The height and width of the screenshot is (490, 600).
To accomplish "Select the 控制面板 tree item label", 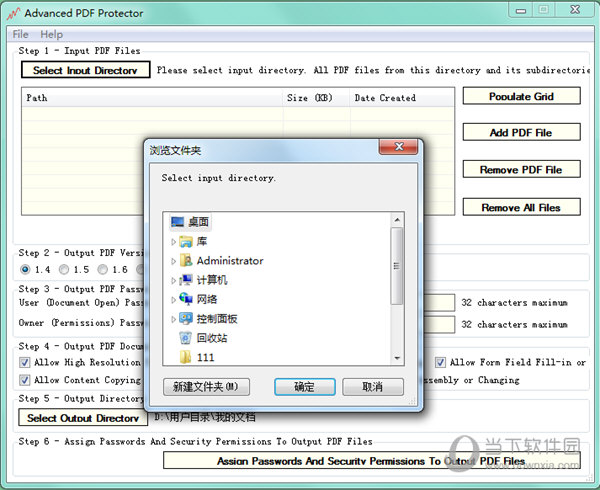I will [217, 318].
